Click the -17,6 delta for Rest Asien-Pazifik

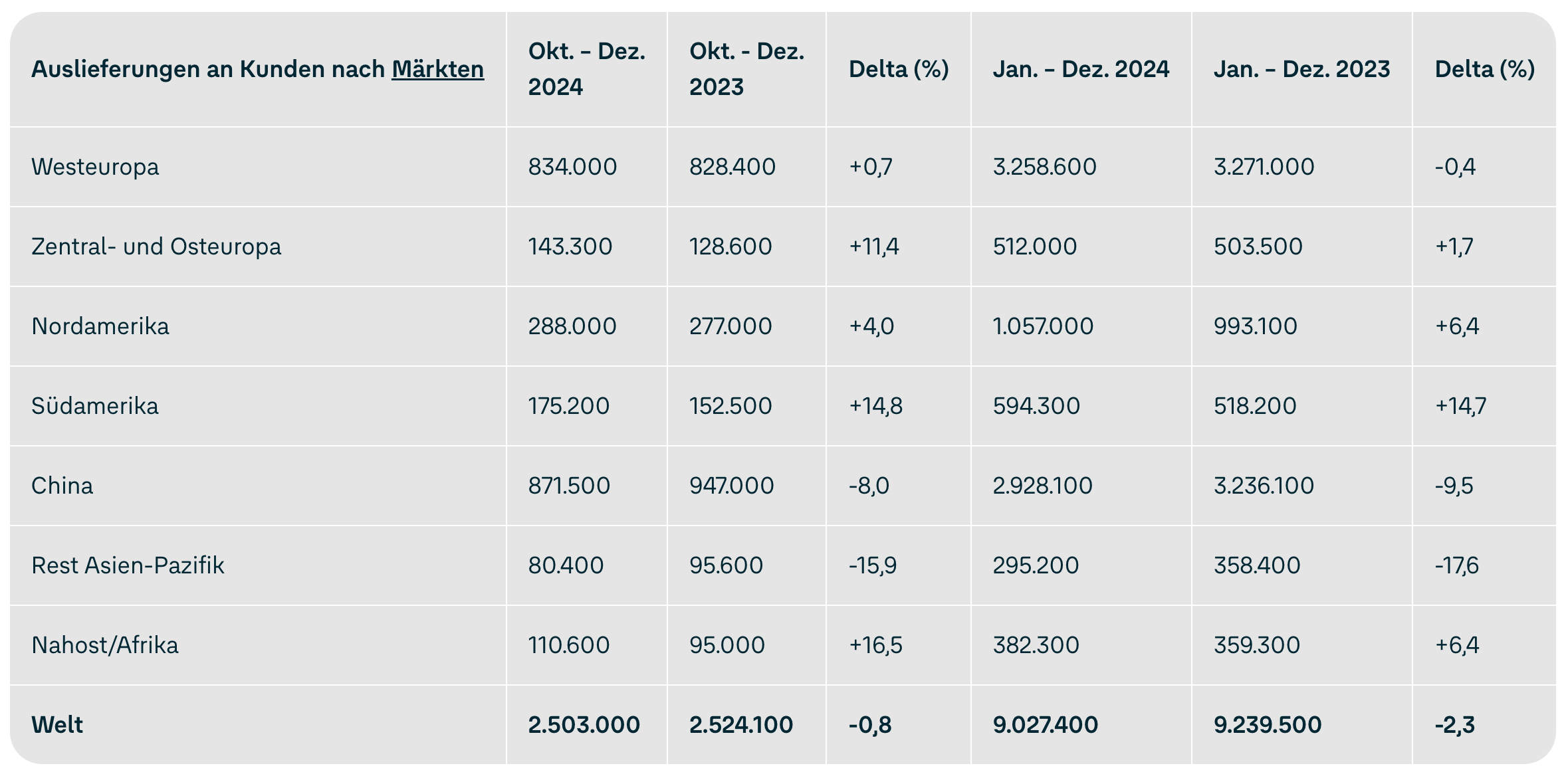point(1457,565)
